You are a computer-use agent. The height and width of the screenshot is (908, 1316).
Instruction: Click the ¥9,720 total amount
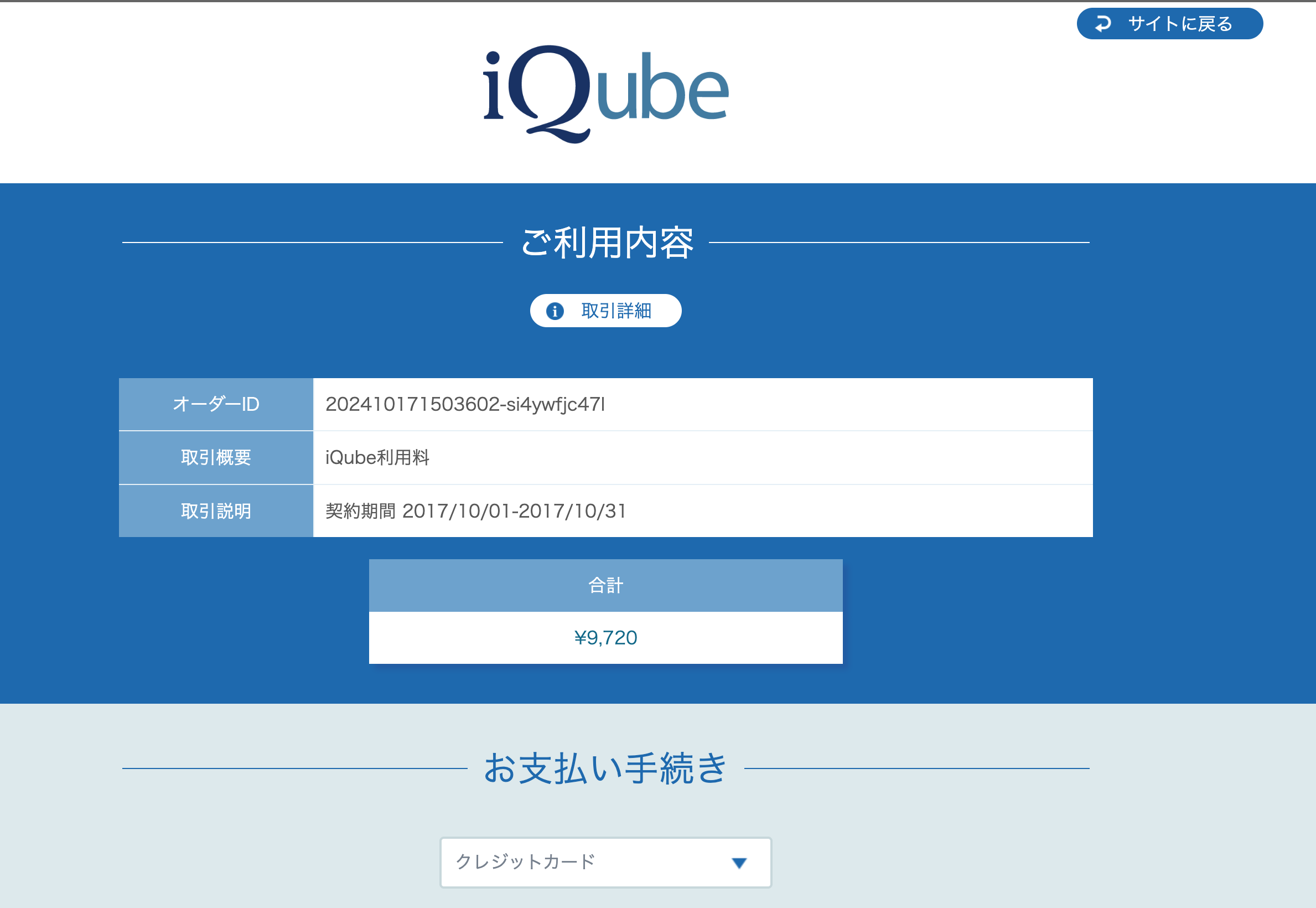tap(605, 637)
